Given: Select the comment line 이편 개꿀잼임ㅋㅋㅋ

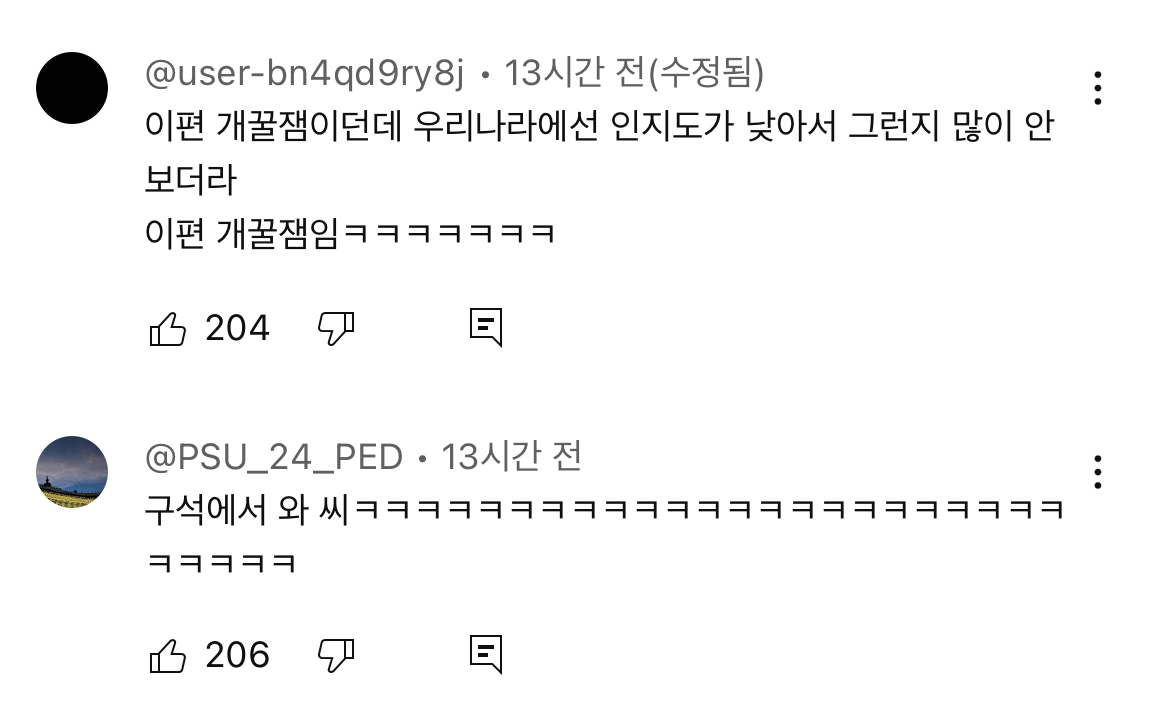Looking at the screenshot, I should pos(350,233).
